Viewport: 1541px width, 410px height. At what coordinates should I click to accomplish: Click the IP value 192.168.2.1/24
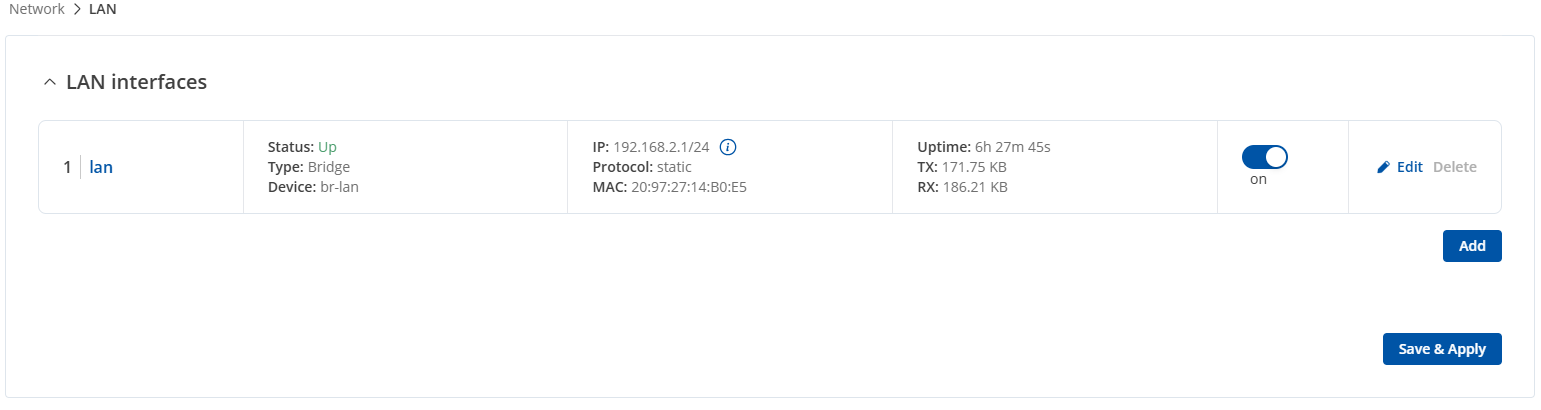(662, 147)
